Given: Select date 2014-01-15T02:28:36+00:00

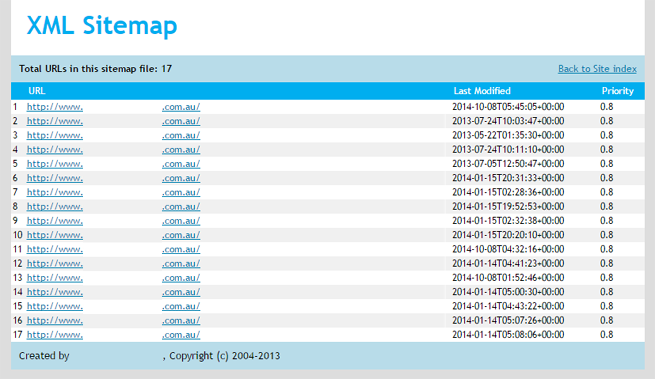Looking at the screenshot, I should click(x=508, y=192).
